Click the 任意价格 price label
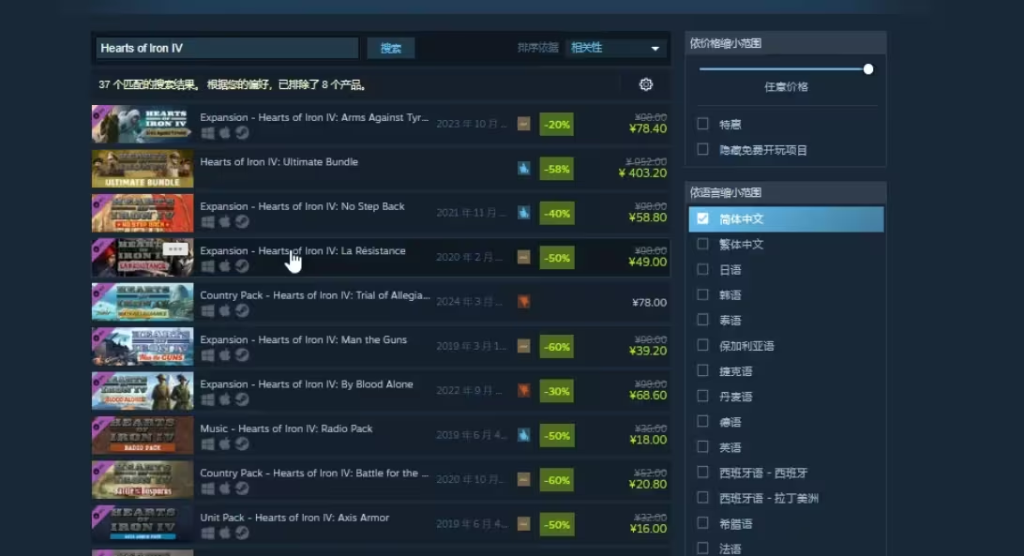The width and height of the screenshot is (1024, 556). click(x=786, y=87)
